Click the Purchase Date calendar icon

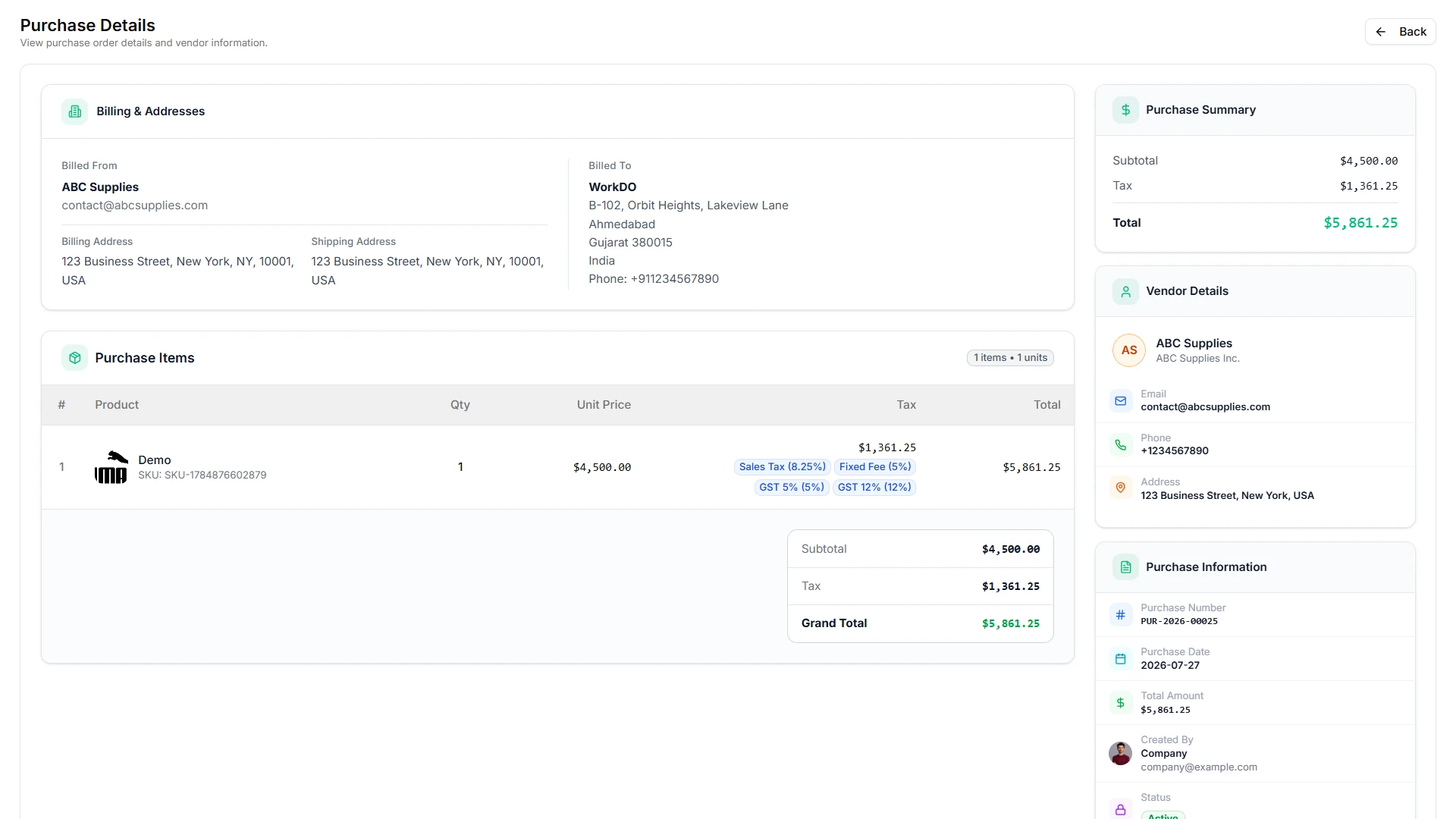[x=1121, y=658]
